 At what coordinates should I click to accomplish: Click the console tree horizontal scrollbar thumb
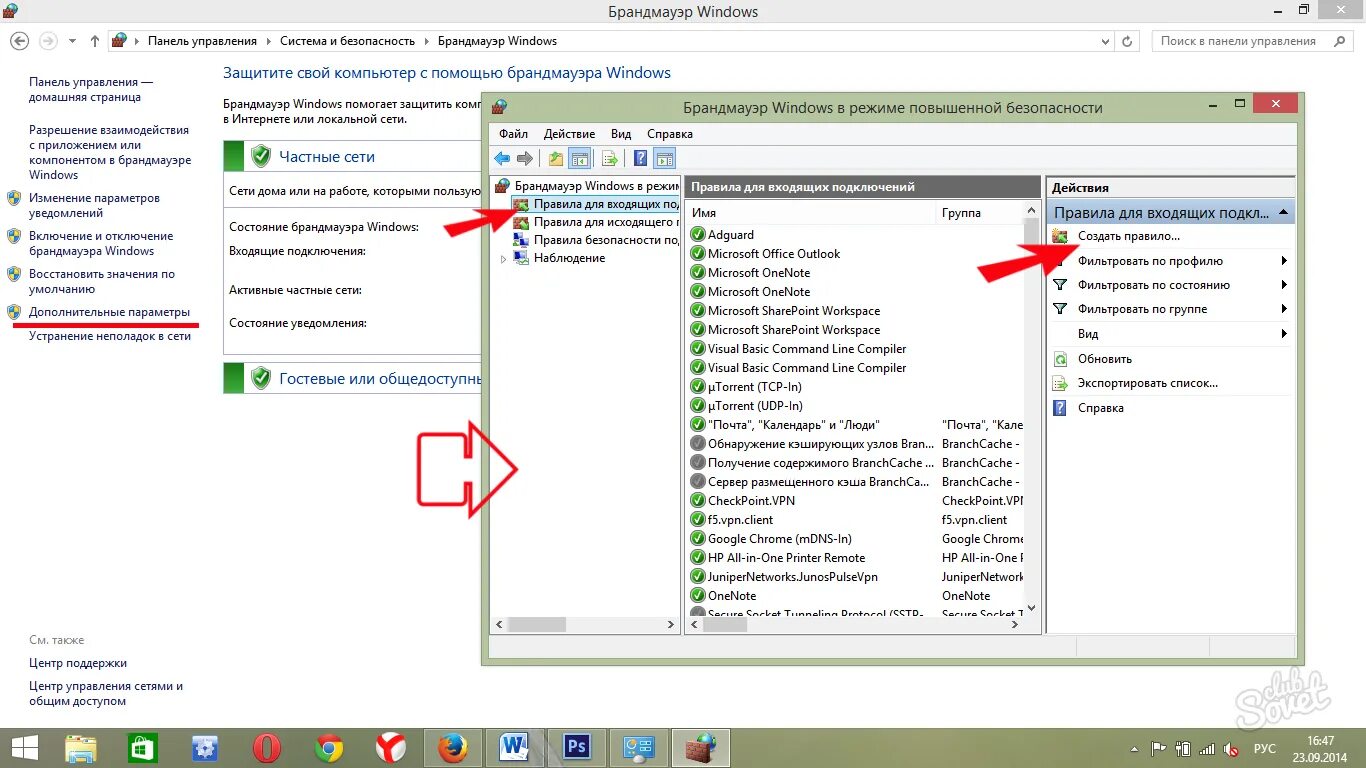point(537,624)
